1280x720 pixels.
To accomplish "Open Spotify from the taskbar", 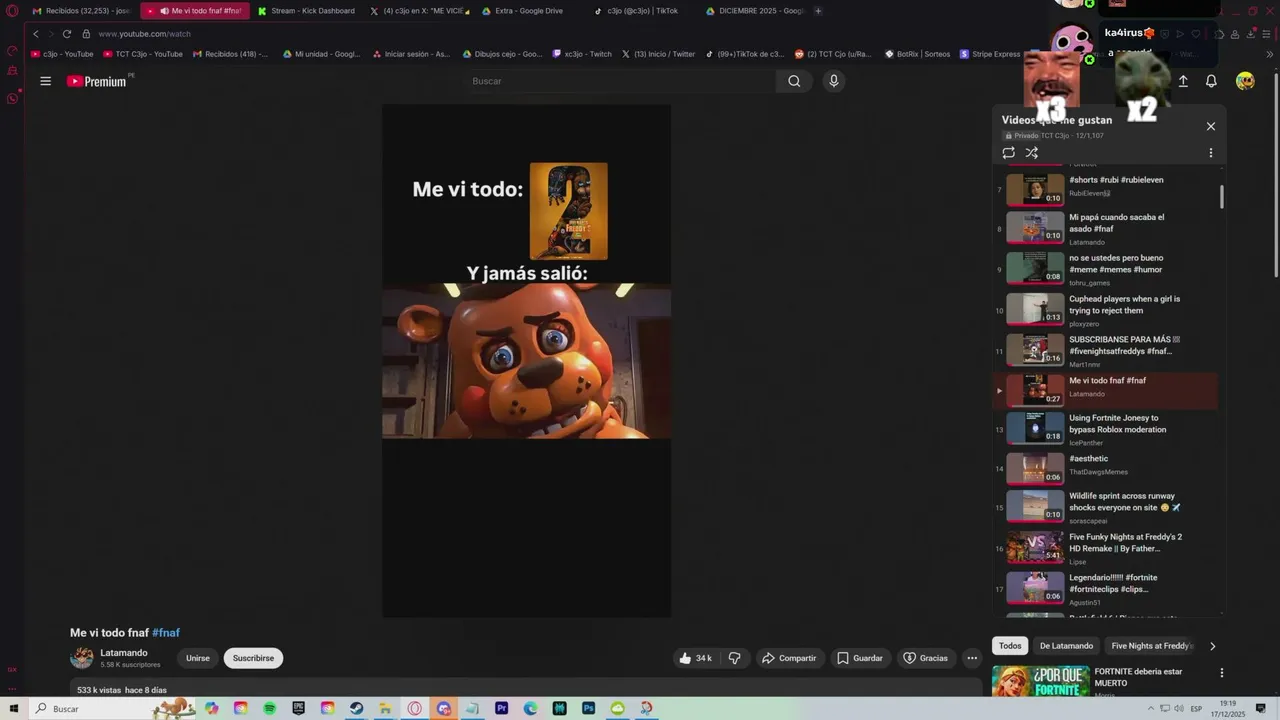I will pyautogui.click(x=269, y=708).
